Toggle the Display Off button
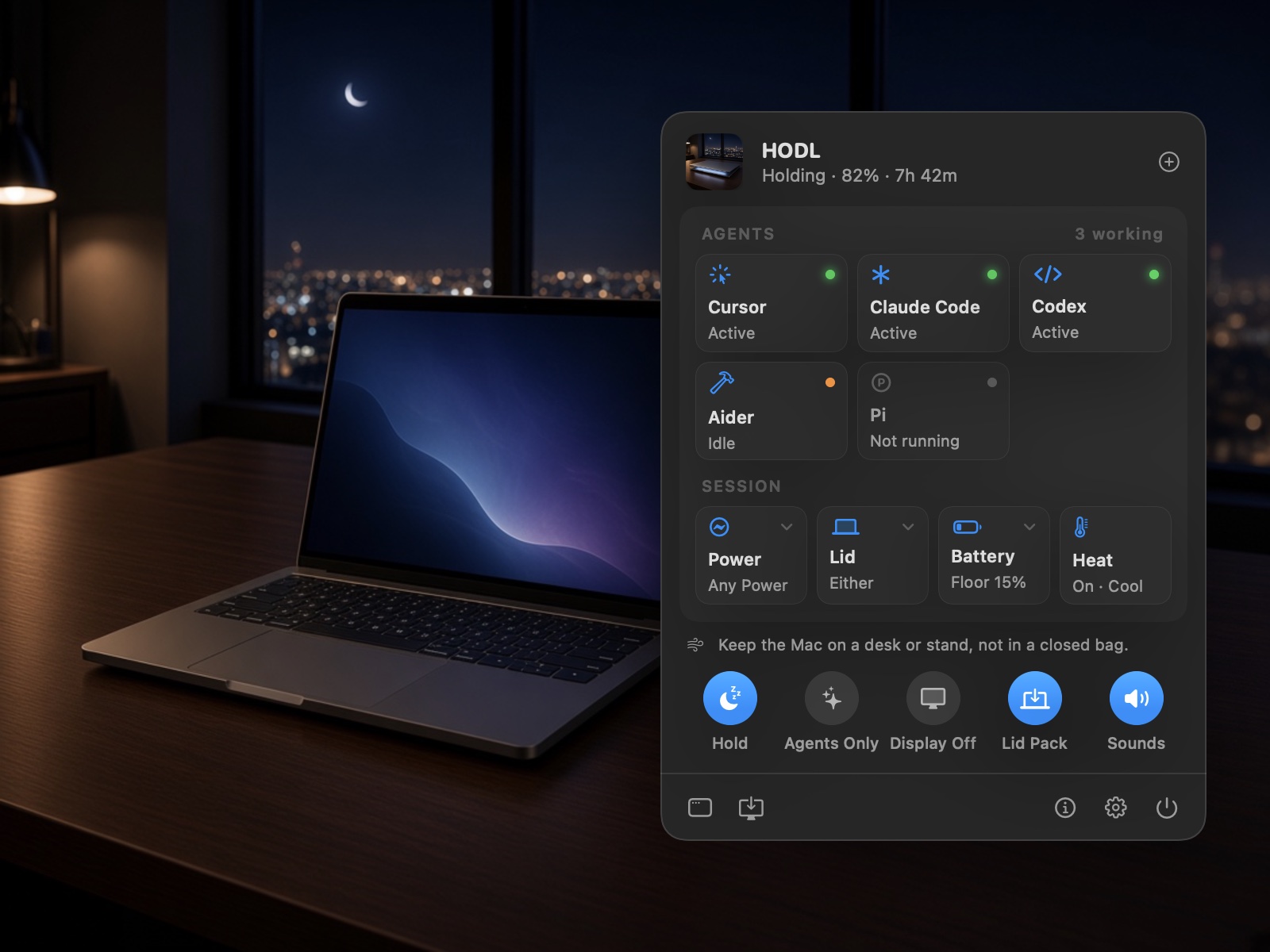 click(933, 698)
